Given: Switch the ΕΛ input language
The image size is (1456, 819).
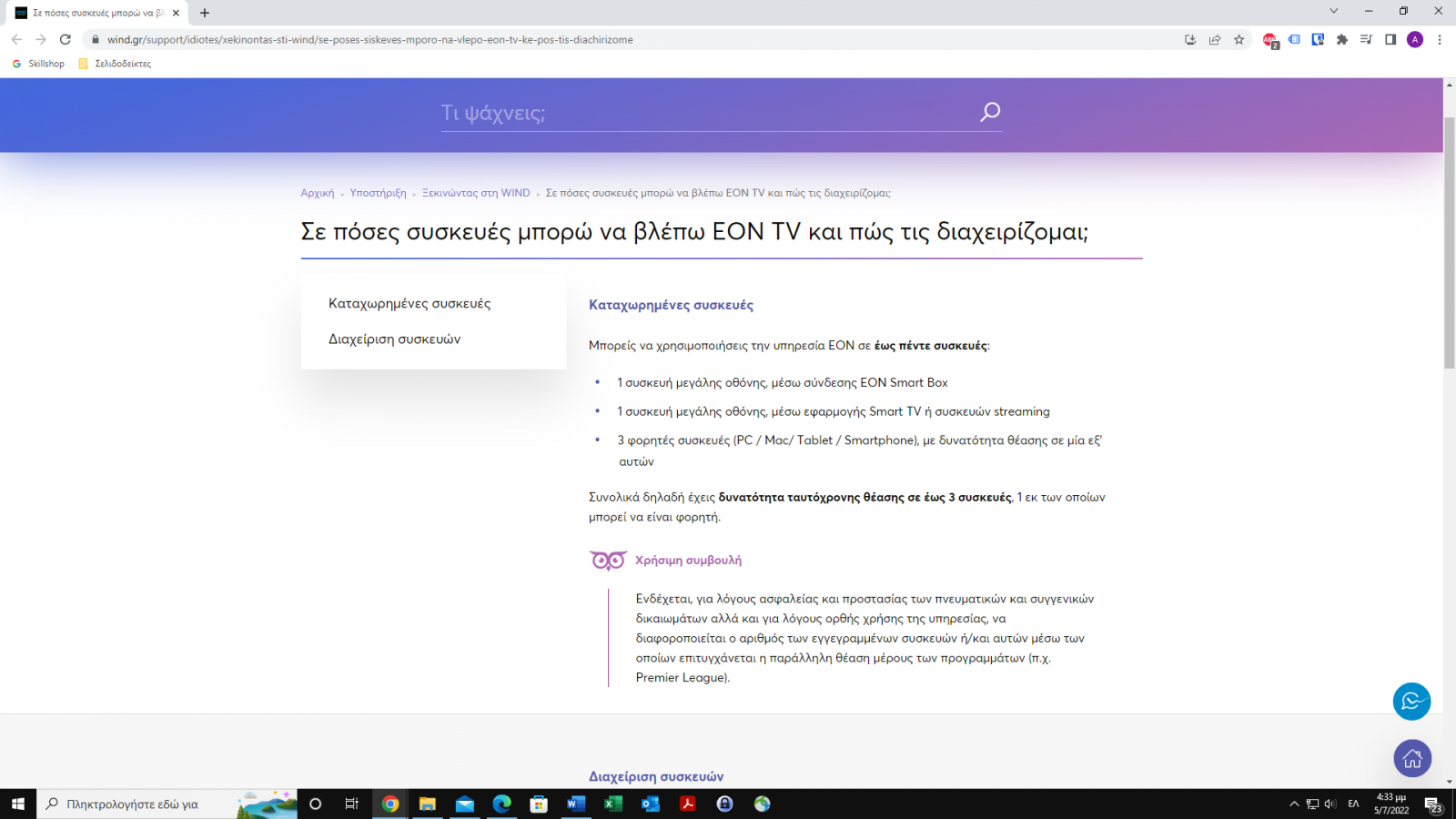Looking at the screenshot, I should click(x=1353, y=804).
